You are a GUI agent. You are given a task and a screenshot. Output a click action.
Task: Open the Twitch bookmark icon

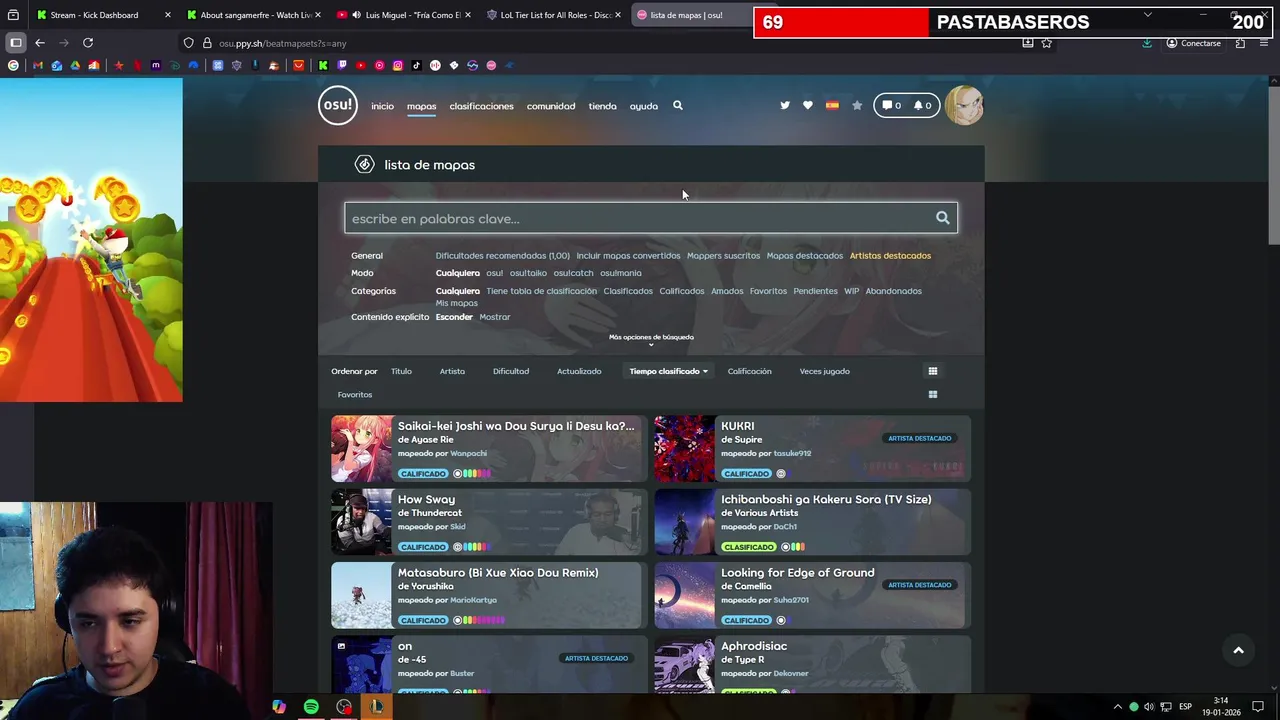click(342, 65)
